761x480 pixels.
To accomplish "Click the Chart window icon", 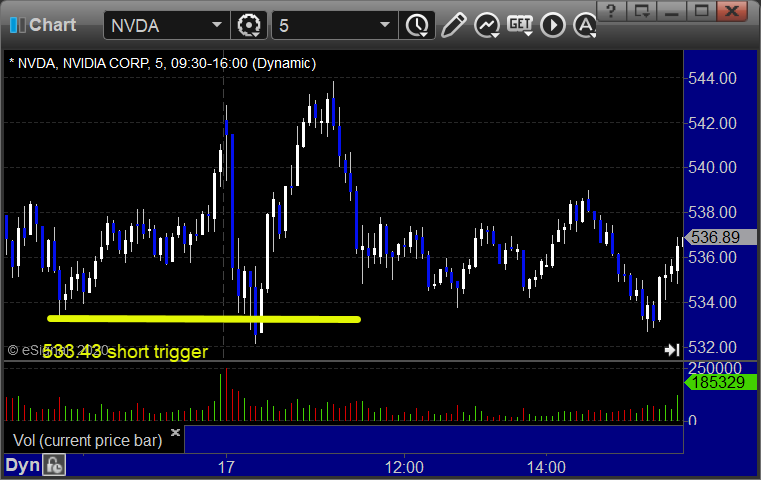I will [x=17, y=25].
